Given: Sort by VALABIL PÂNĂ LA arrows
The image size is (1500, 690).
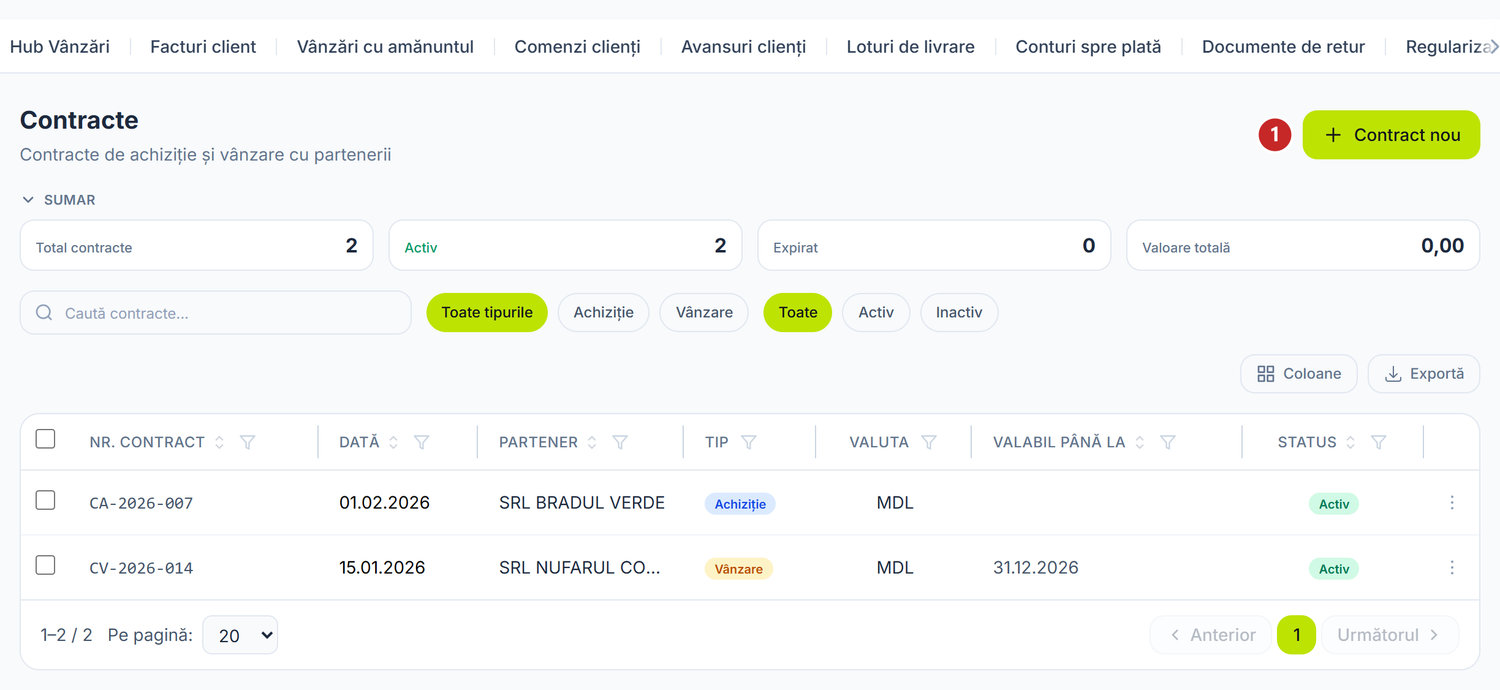Looking at the screenshot, I should 1139,442.
